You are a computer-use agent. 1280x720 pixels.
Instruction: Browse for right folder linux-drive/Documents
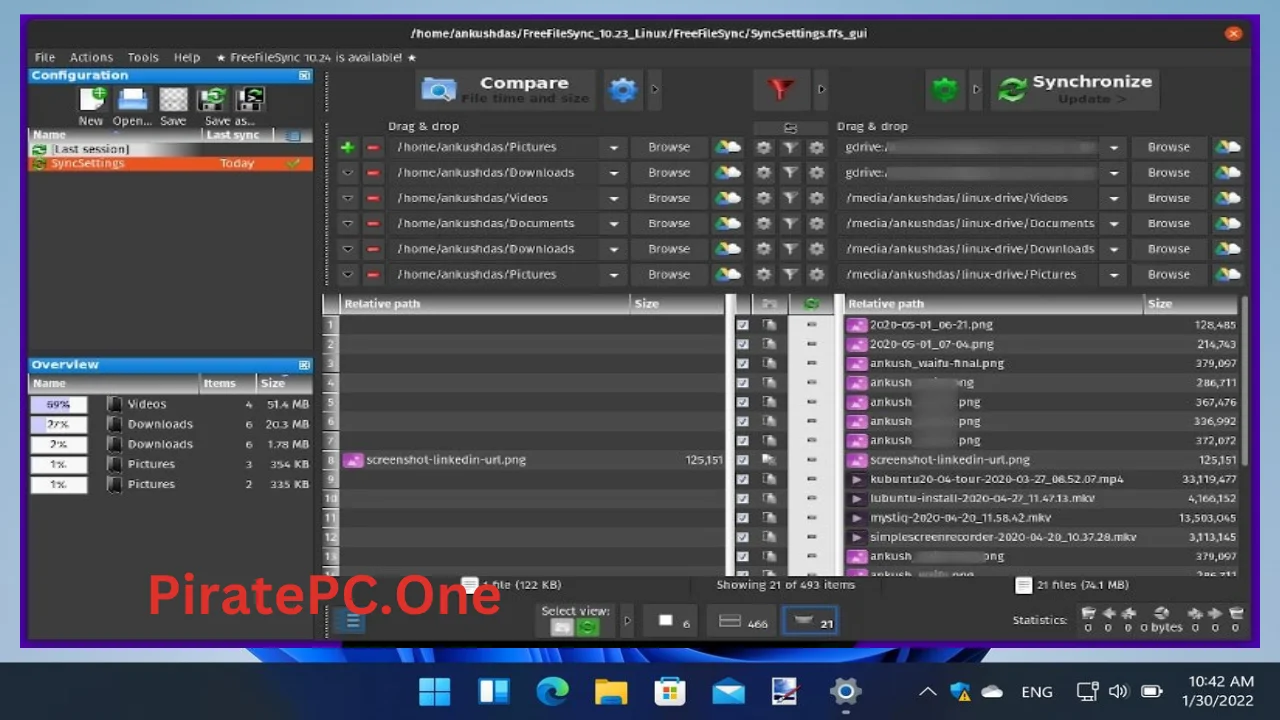click(1168, 223)
